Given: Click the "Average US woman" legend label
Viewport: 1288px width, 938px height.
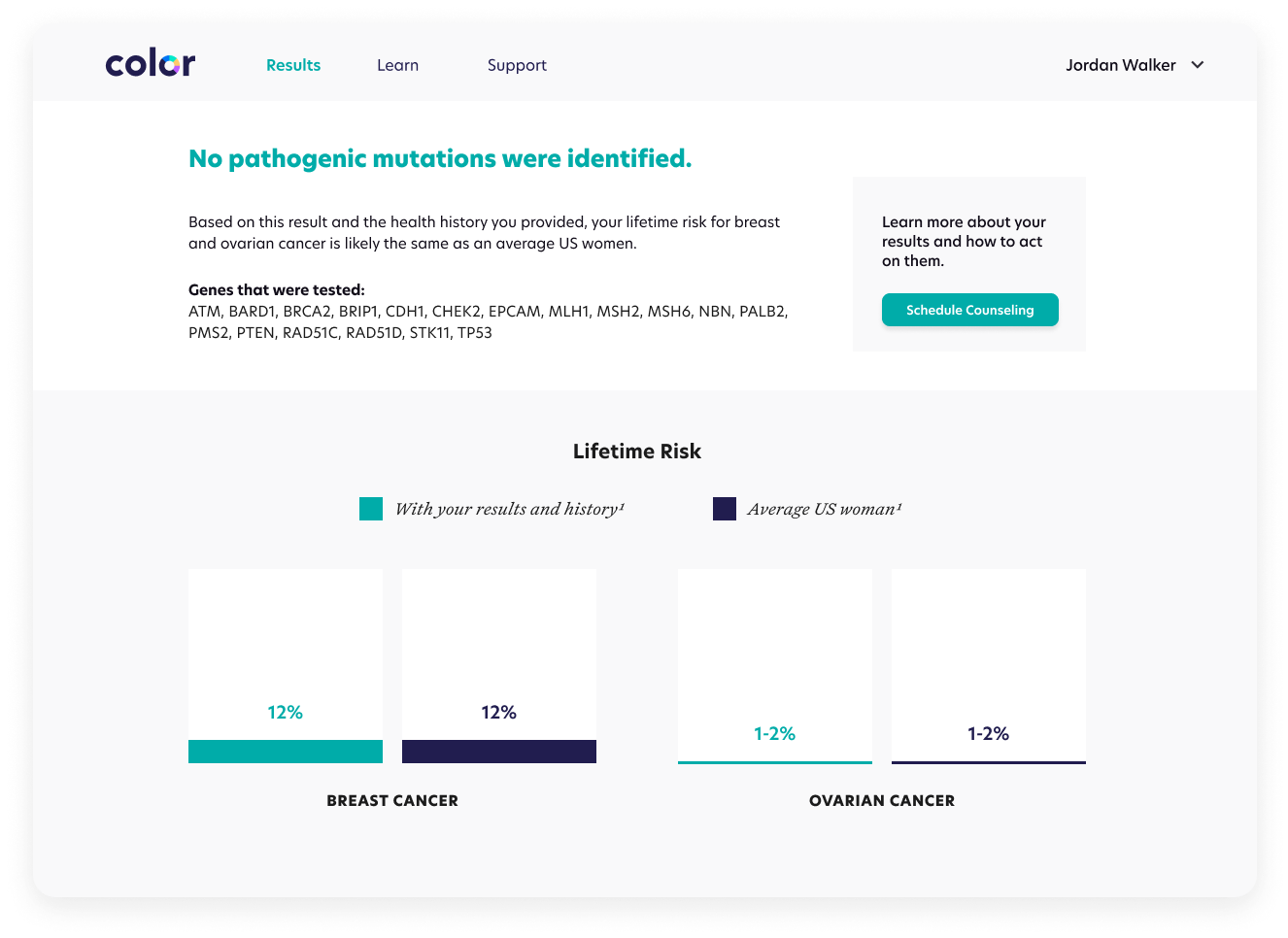Looking at the screenshot, I should click(x=824, y=509).
